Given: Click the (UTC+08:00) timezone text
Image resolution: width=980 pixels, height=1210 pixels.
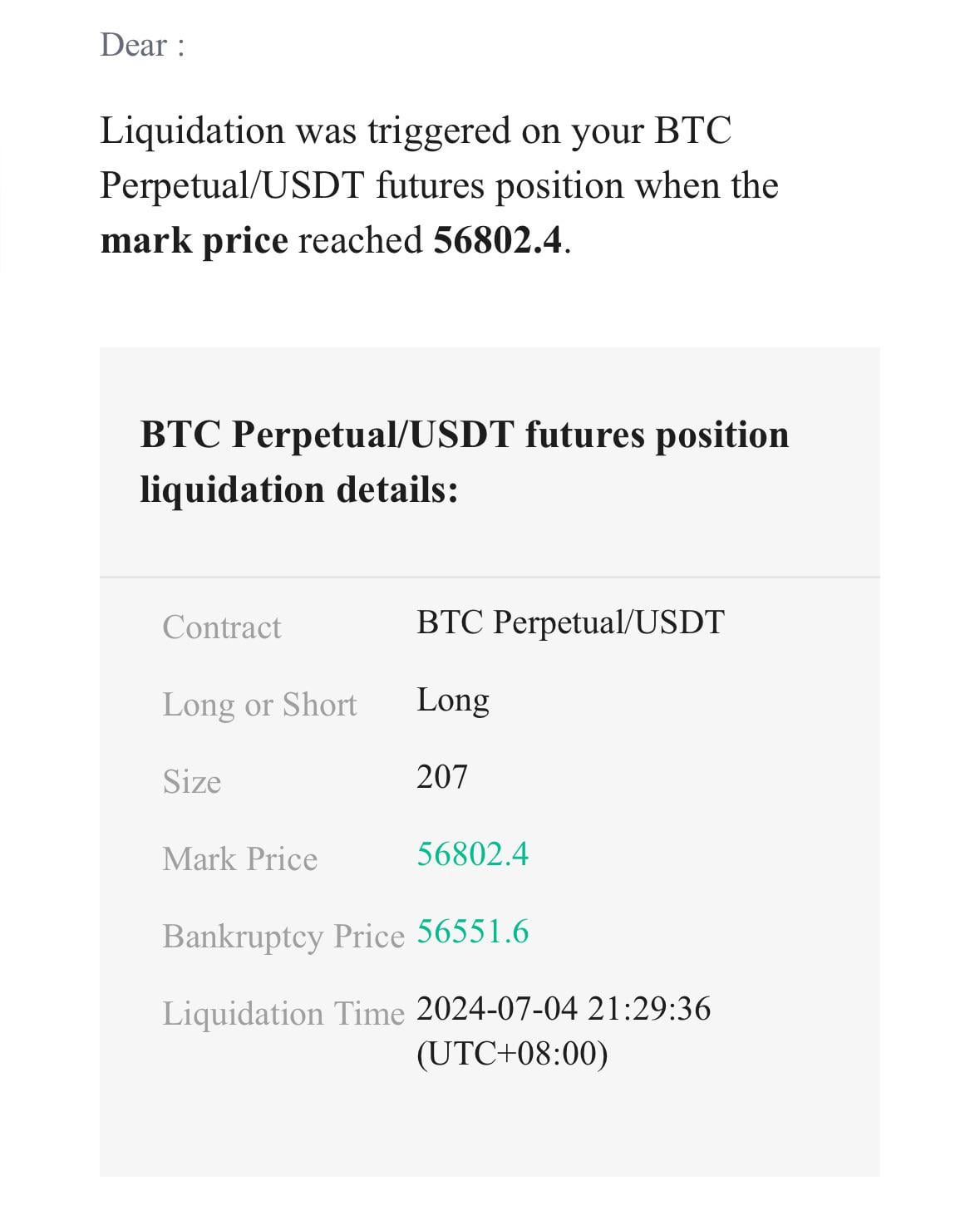Looking at the screenshot, I should point(512,1054).
